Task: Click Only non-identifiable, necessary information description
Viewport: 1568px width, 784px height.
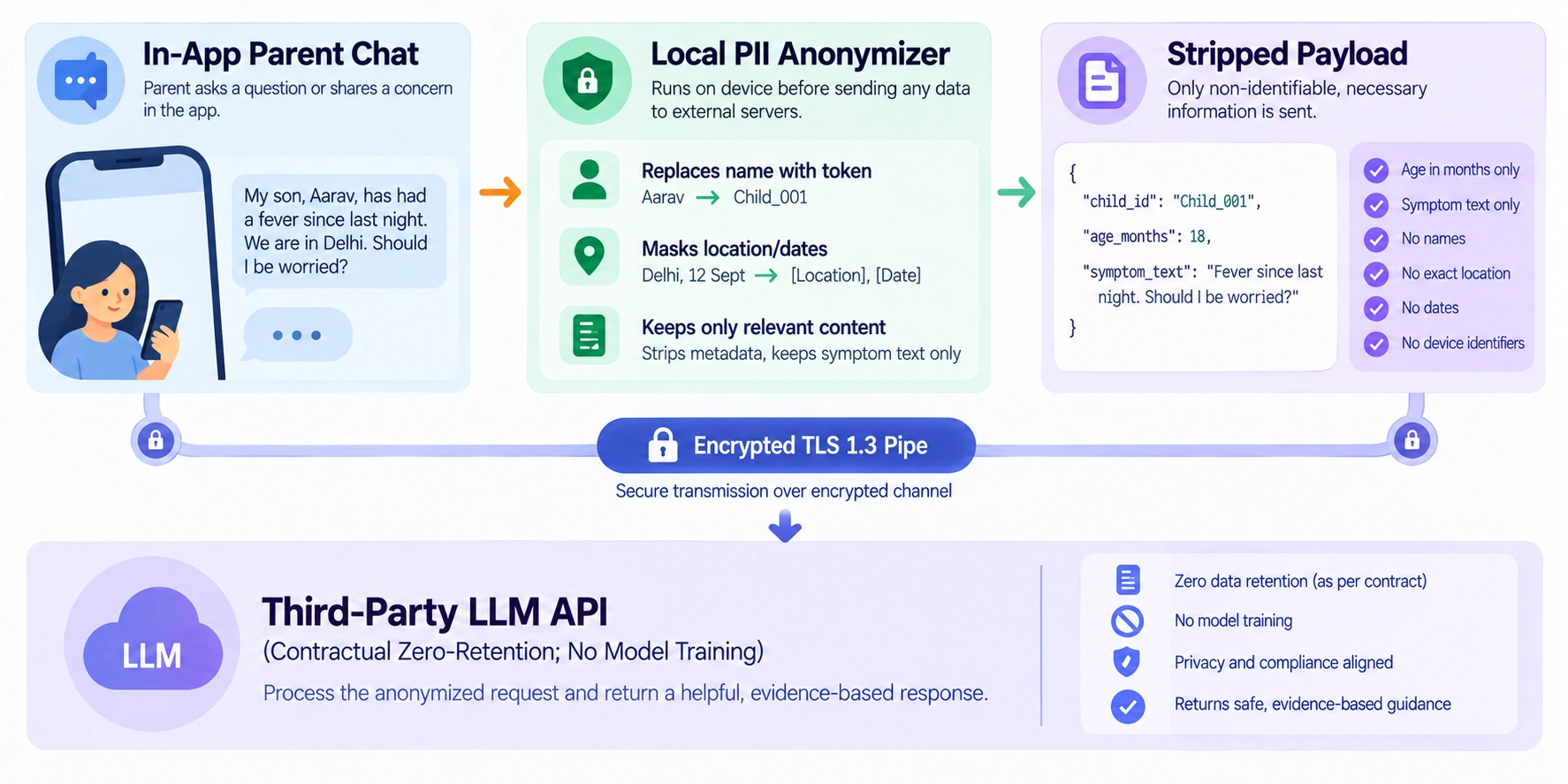Action: 1297,100
